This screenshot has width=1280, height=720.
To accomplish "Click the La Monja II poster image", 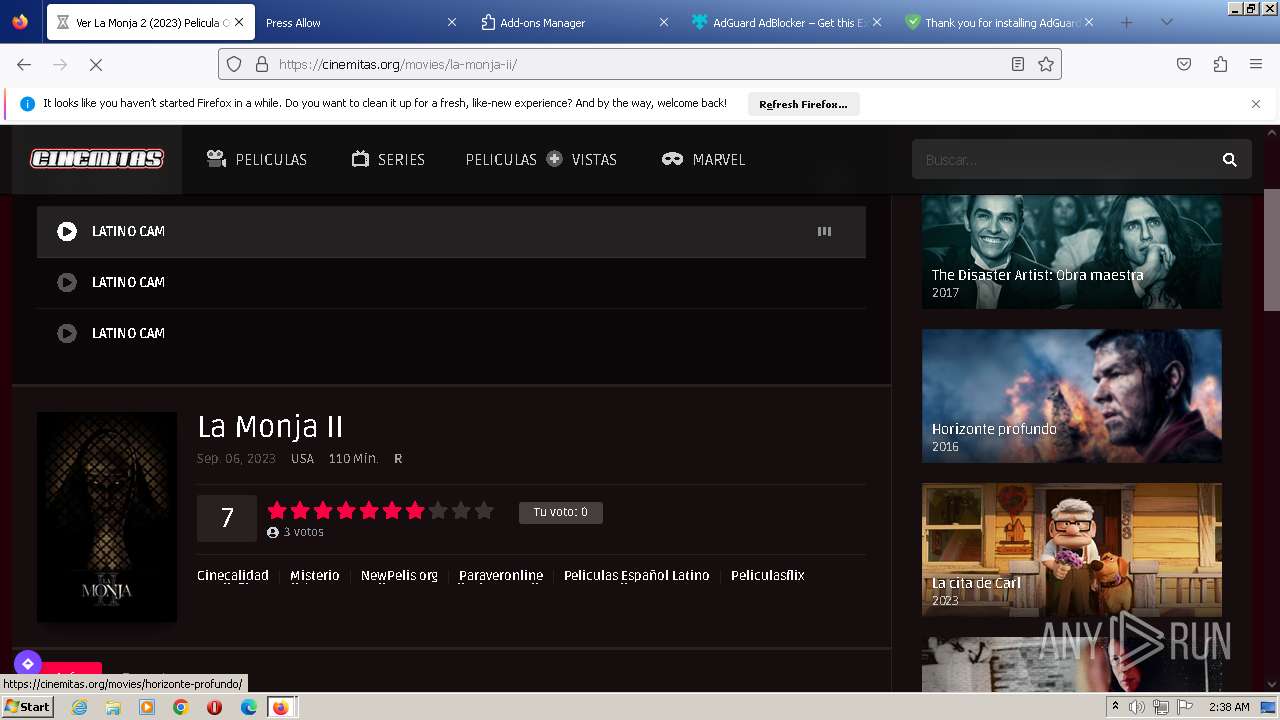I will (x=107, y=517).
